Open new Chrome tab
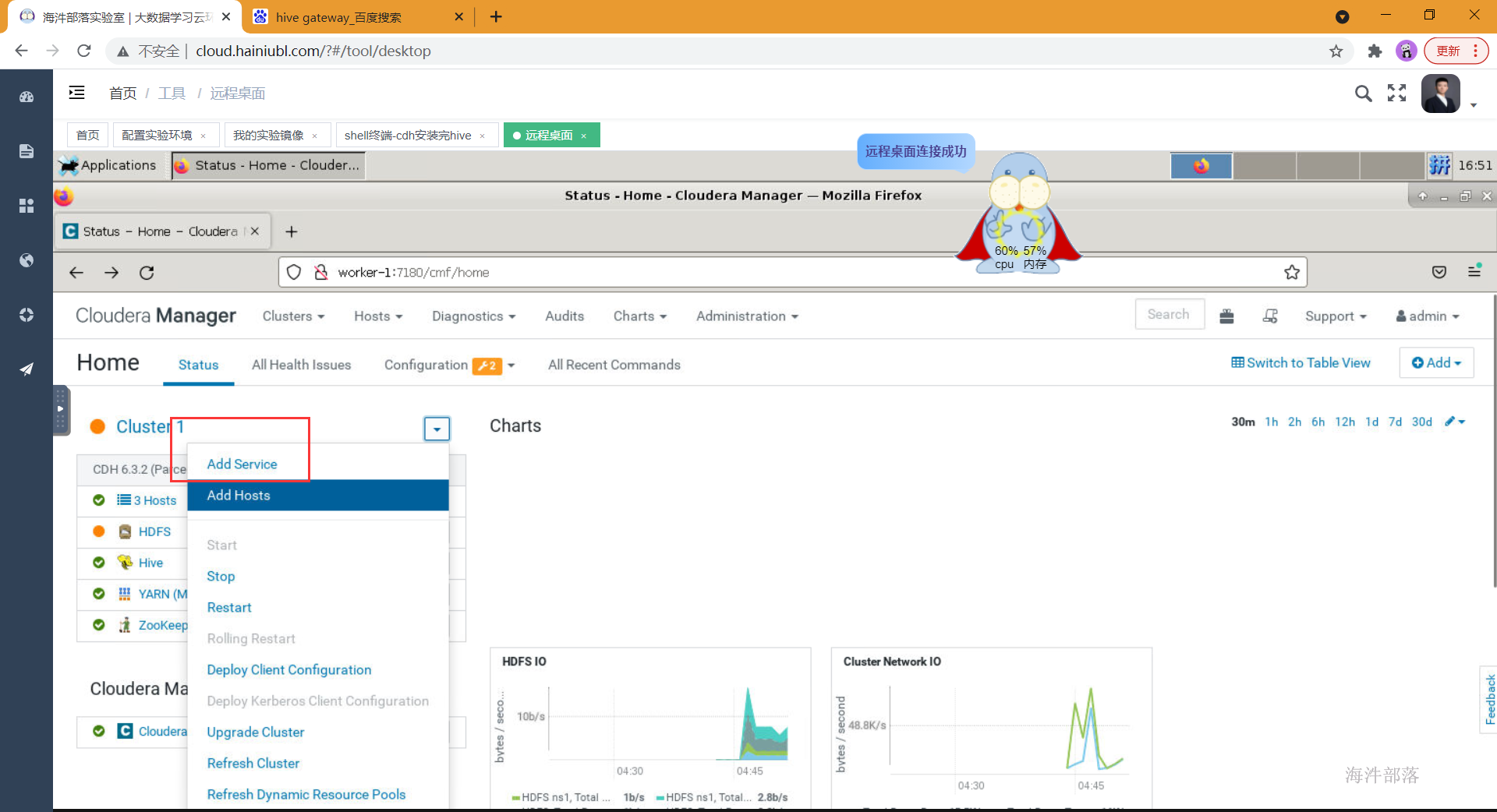Screen dimensions: 1497x812 coord(496,16)
